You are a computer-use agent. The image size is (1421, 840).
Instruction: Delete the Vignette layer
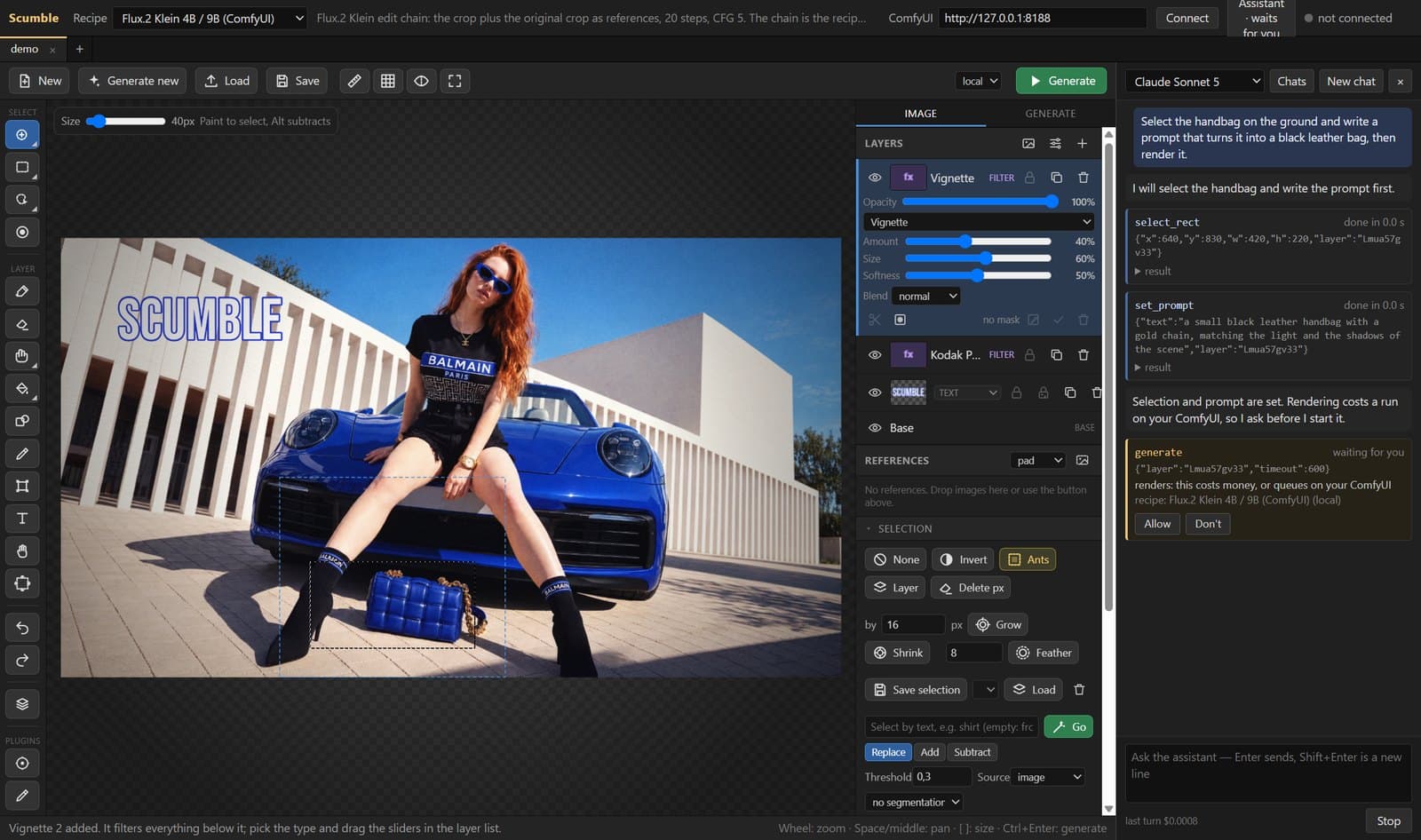point(1084,178)
